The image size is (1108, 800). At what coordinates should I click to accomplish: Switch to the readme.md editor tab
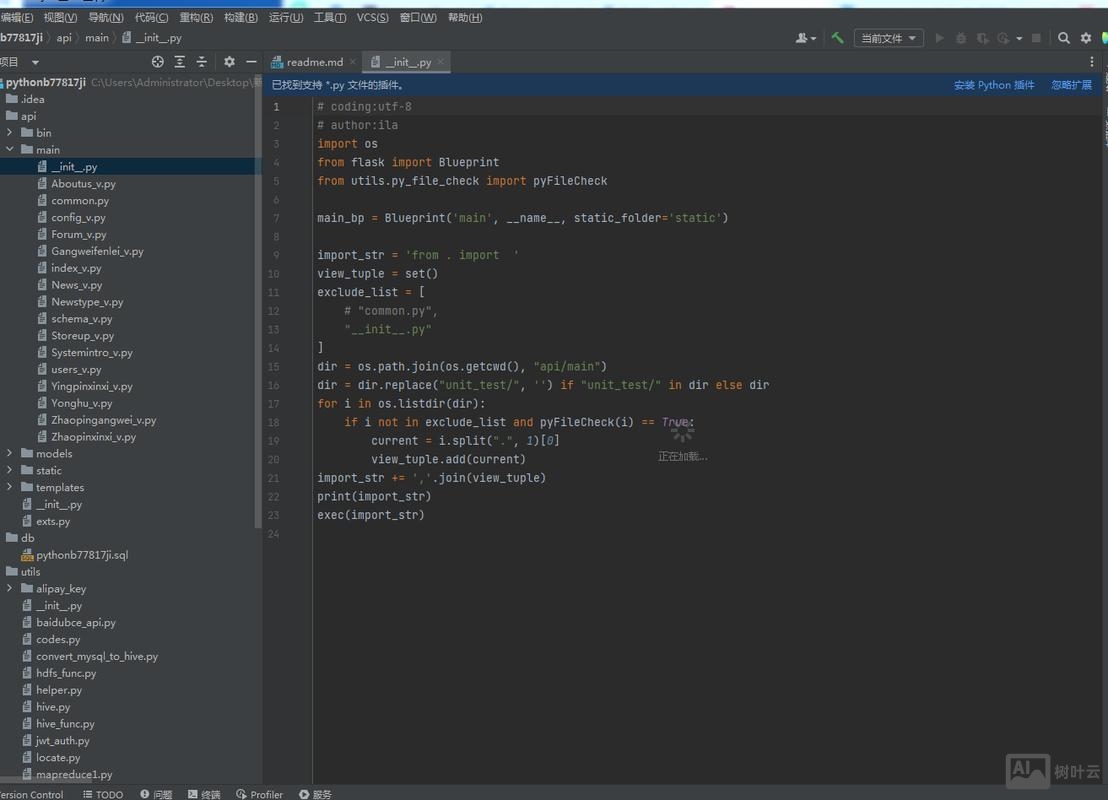click(313, 61)
